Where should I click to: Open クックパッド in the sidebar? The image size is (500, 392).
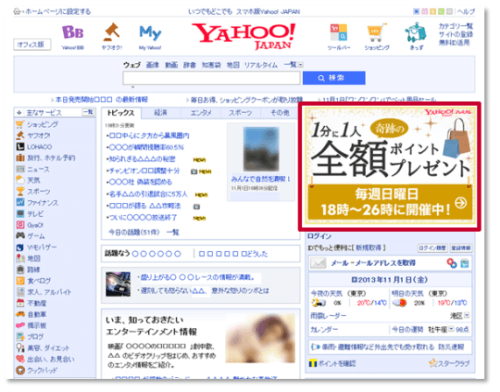pos(42,370)
